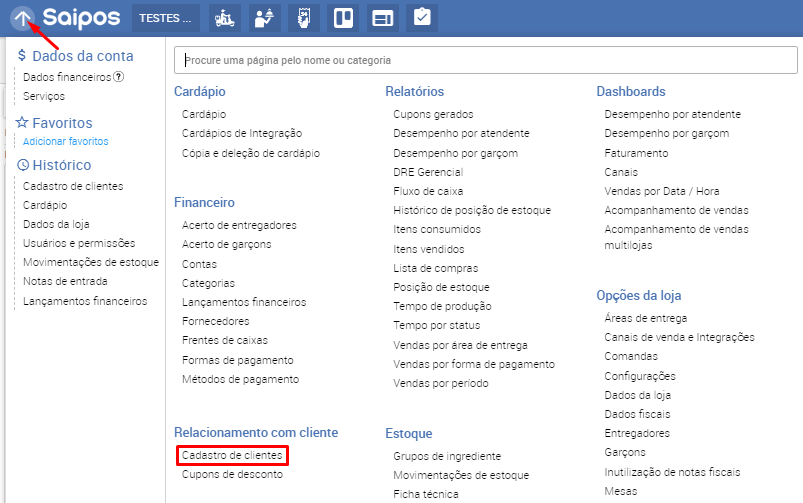The image size is (803, 503).
Task: Open the delivery motorcycle icon
Action: pos(226,18)
